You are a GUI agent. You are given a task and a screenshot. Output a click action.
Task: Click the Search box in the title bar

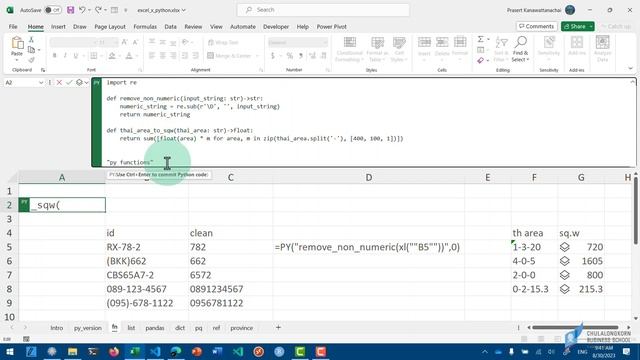tap(323, 10)
